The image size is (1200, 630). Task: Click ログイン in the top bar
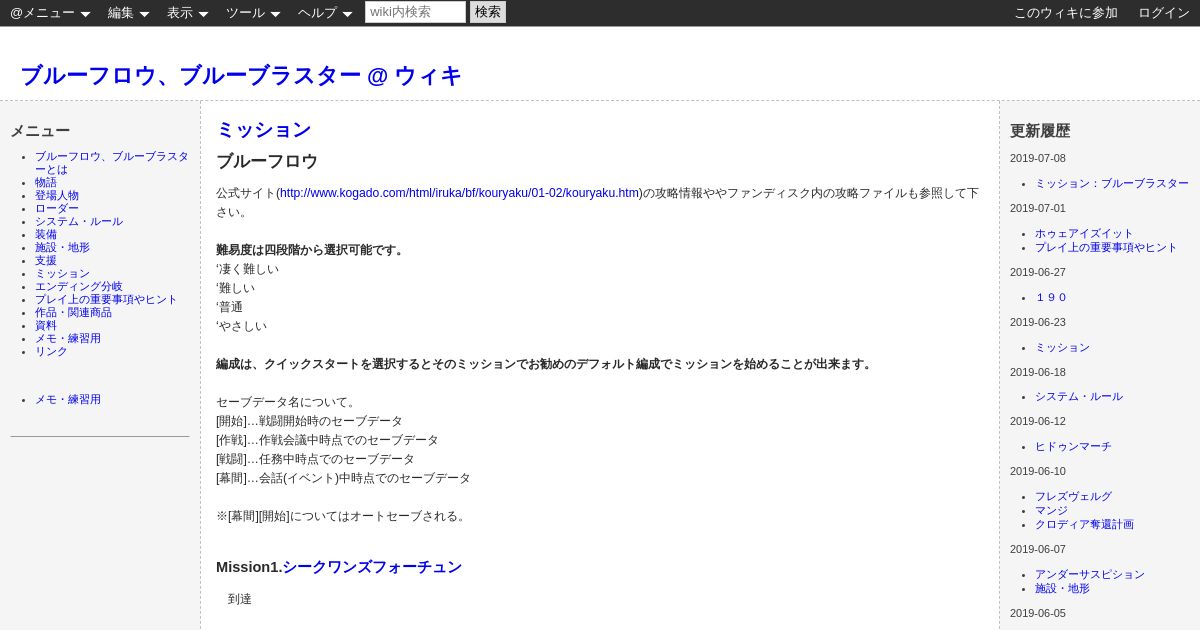tap(1164, 13)
